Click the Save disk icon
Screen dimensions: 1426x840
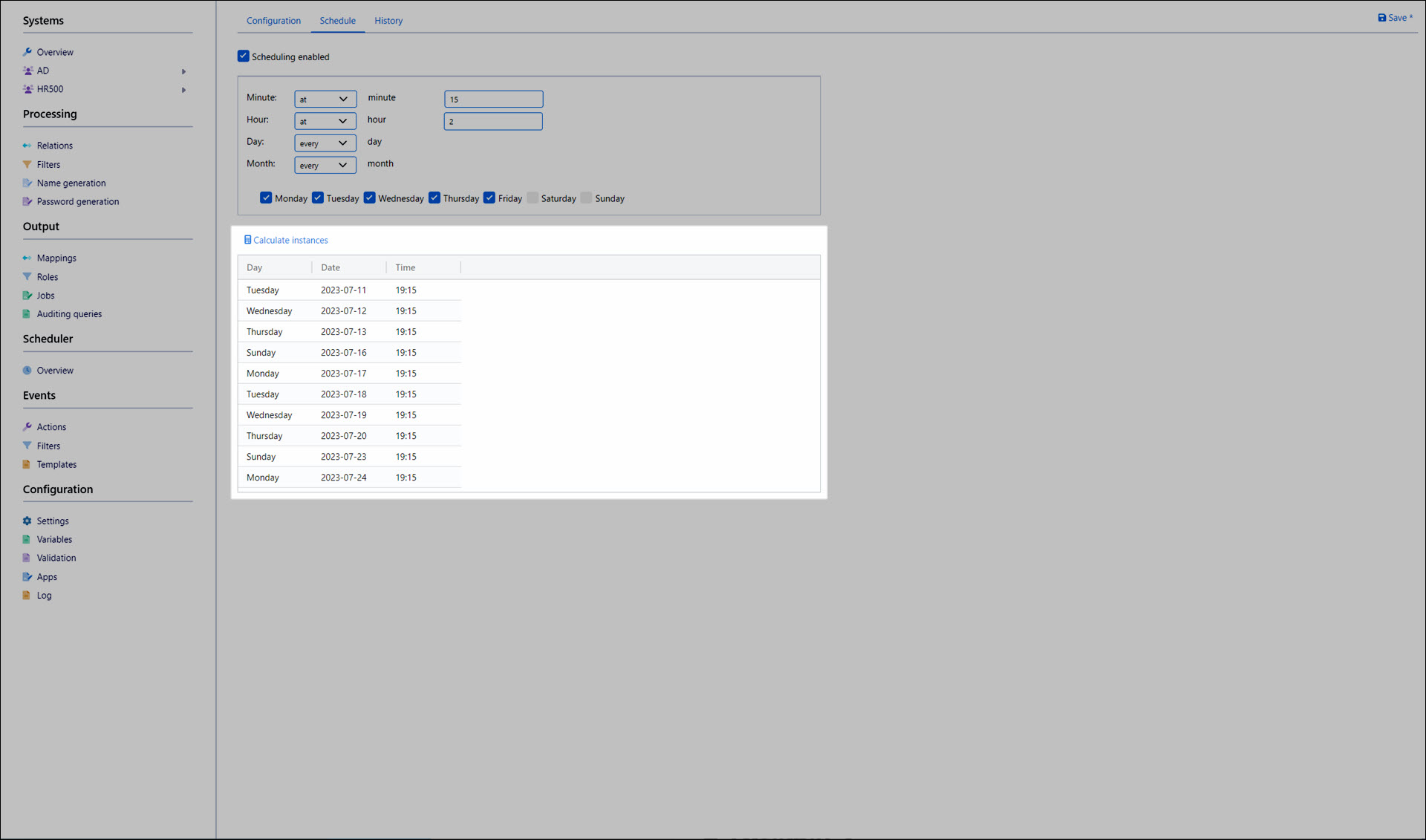point(1381,18)
